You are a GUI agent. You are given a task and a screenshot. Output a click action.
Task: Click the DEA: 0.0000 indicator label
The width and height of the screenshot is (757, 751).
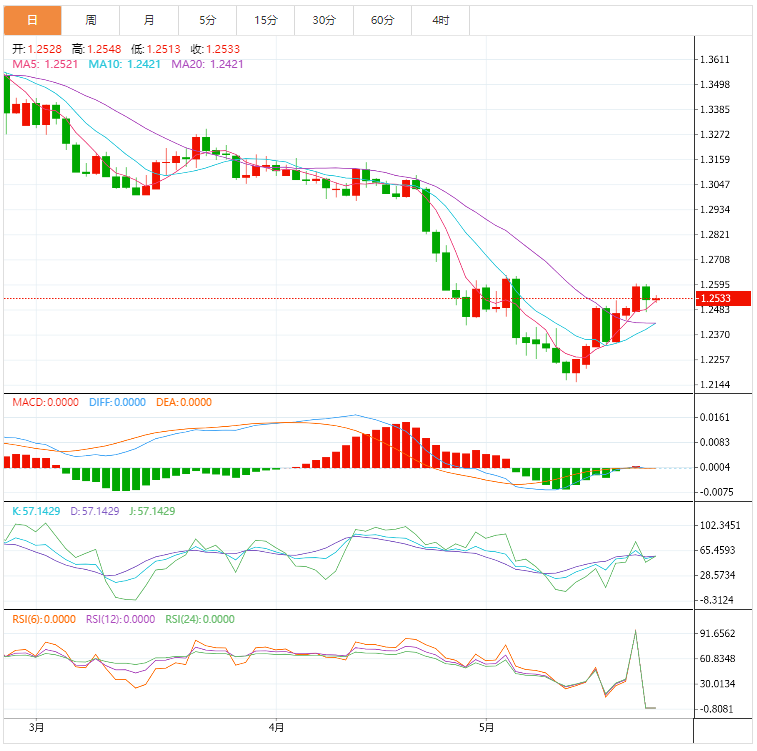pos(184,403)
